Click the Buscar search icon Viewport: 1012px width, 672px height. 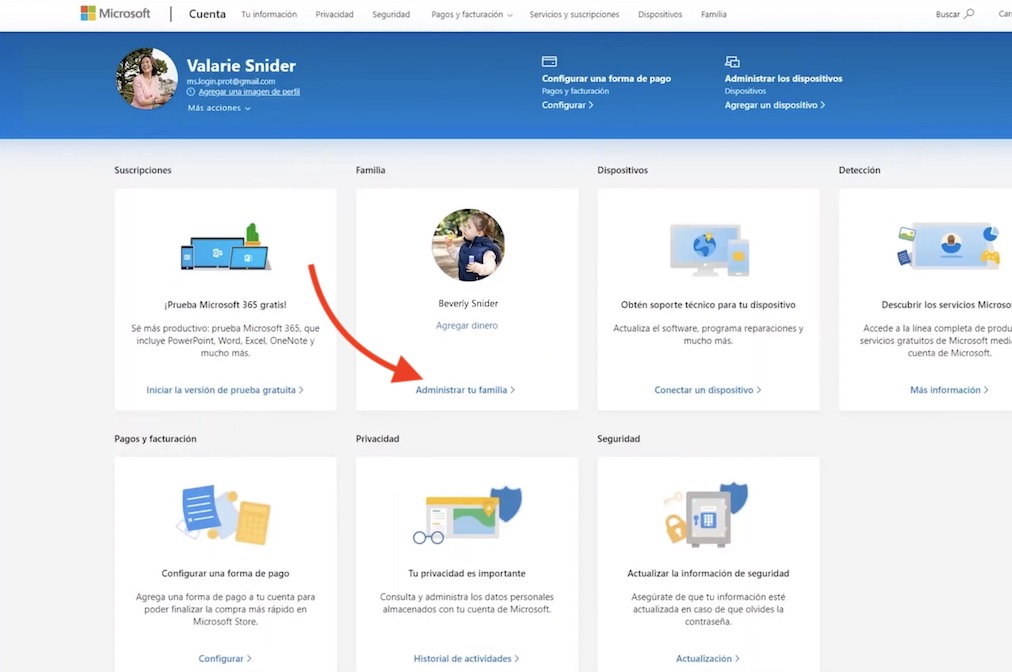click(x=969, y=14)
